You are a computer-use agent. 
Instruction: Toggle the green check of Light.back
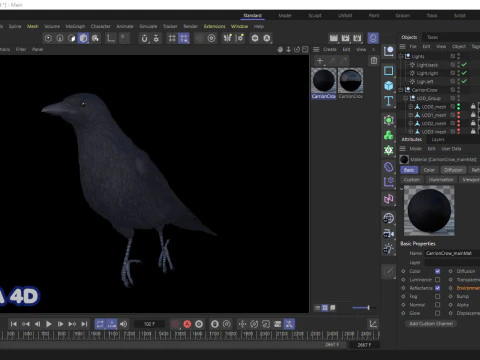pyautogui.click(x=464, y=65)
